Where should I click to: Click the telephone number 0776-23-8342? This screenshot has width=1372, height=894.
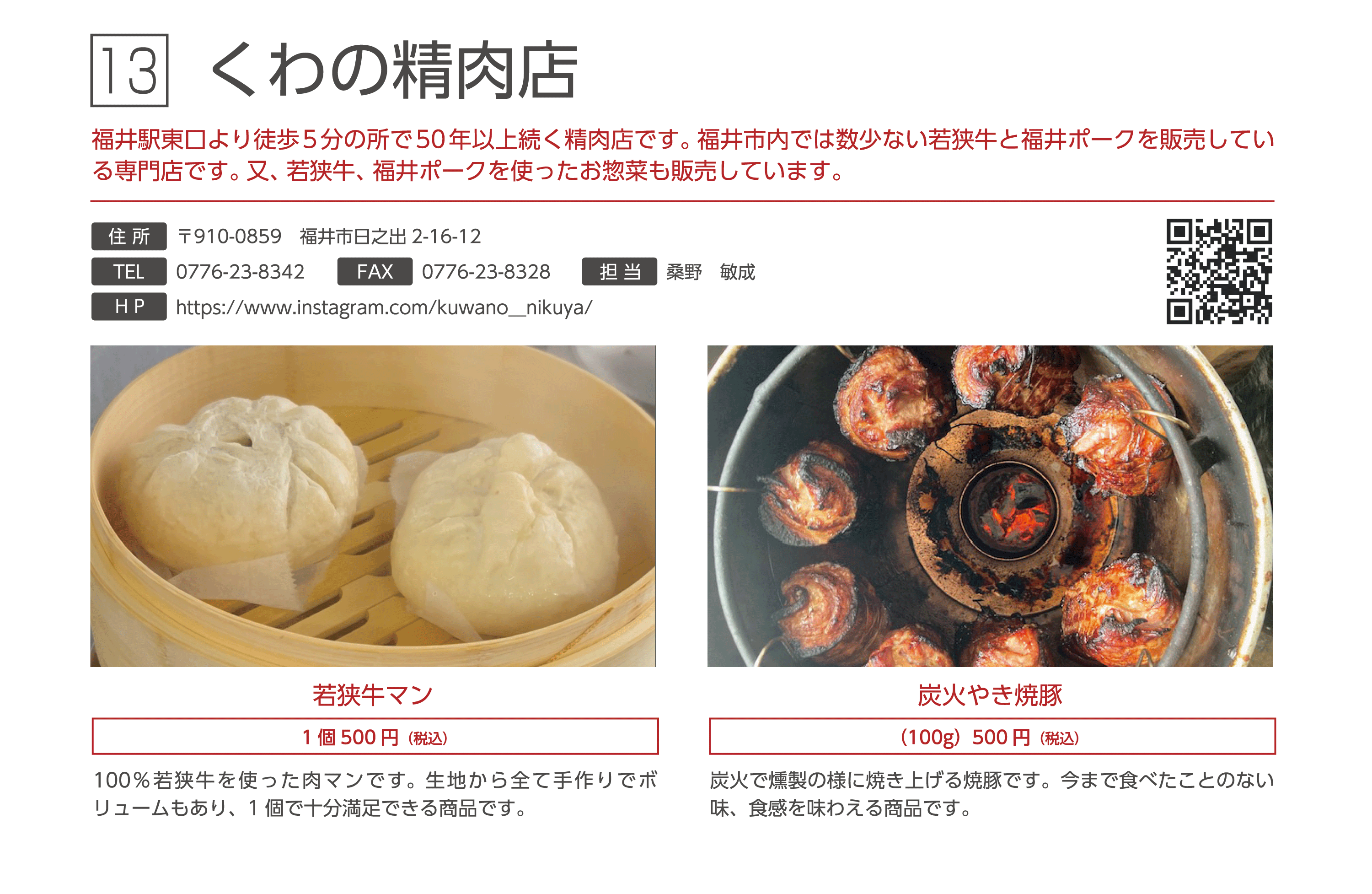[x=240, y=272]
